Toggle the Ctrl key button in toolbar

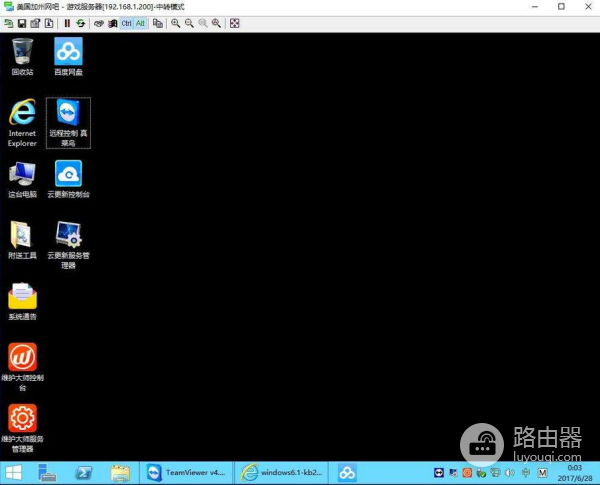(126, 22)
